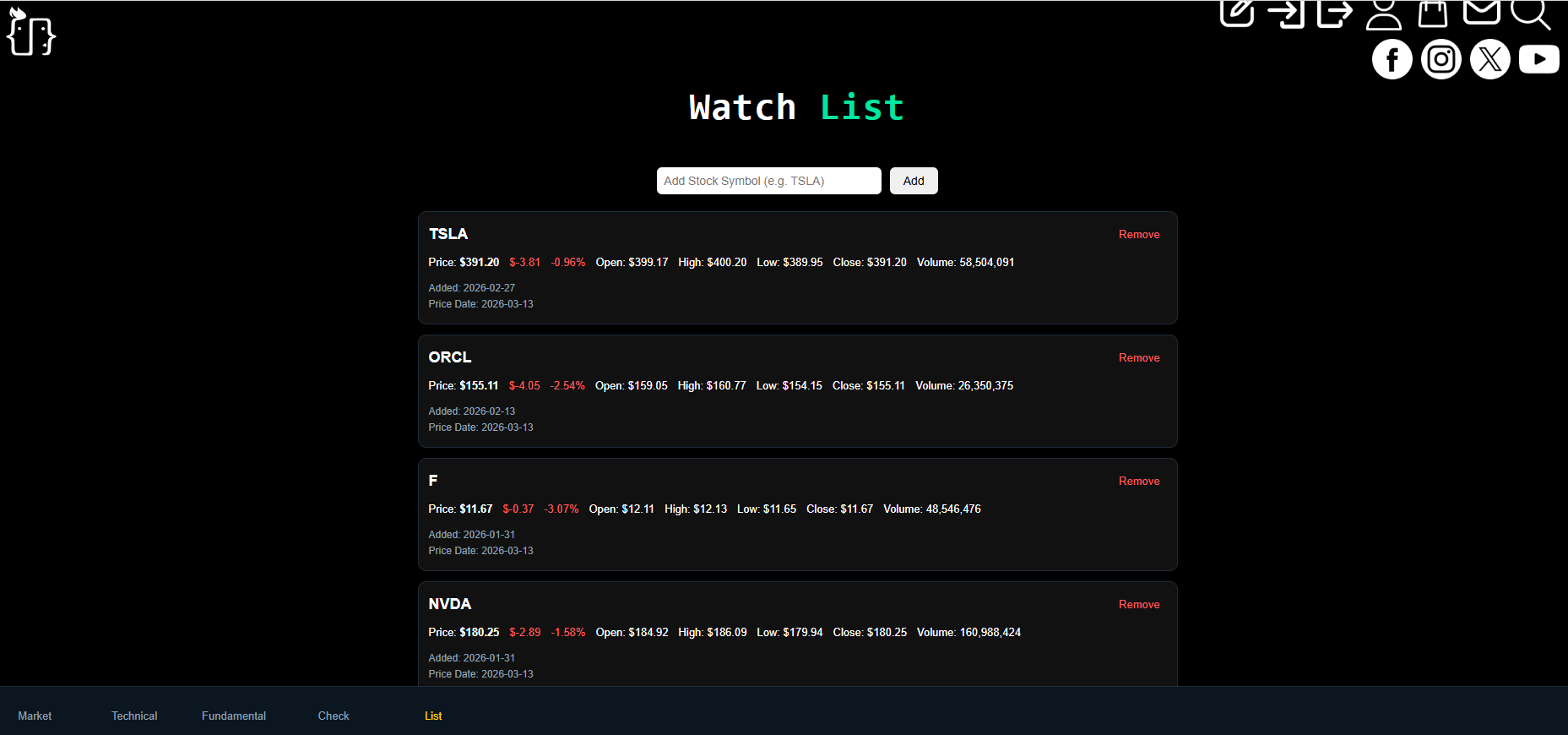Remove TSLA from the watch list
This screenshot has width=1568, height=735.
point(1139,234)
